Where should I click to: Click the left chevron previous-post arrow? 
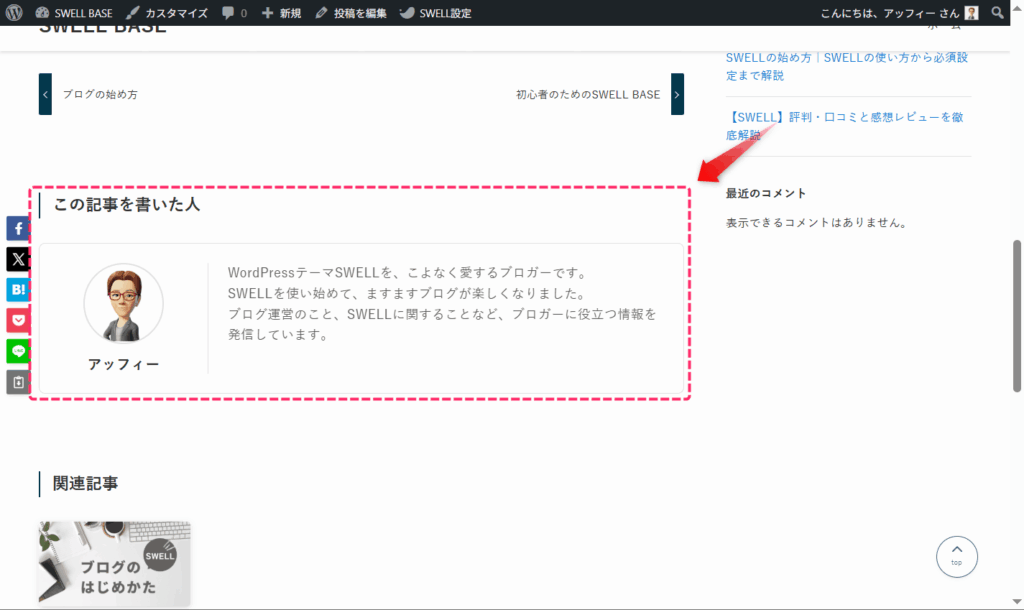point(45,94)
